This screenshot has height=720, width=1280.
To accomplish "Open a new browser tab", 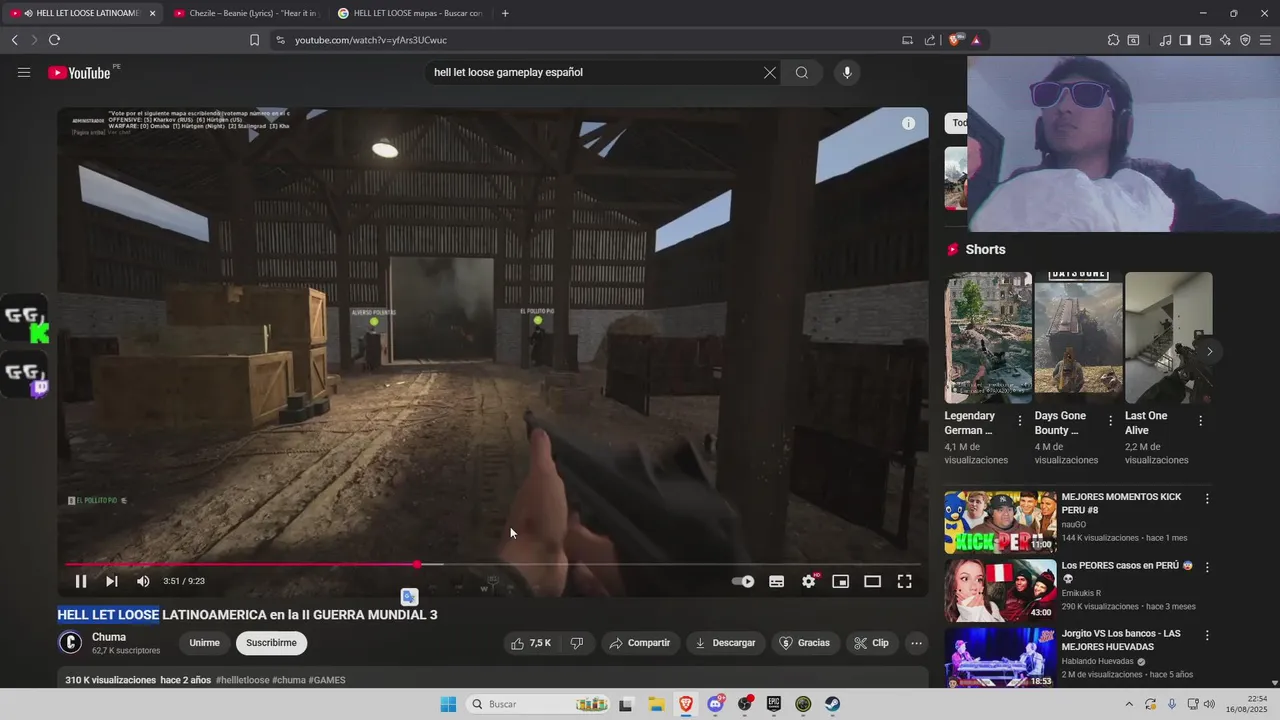I will click(505, 13).
